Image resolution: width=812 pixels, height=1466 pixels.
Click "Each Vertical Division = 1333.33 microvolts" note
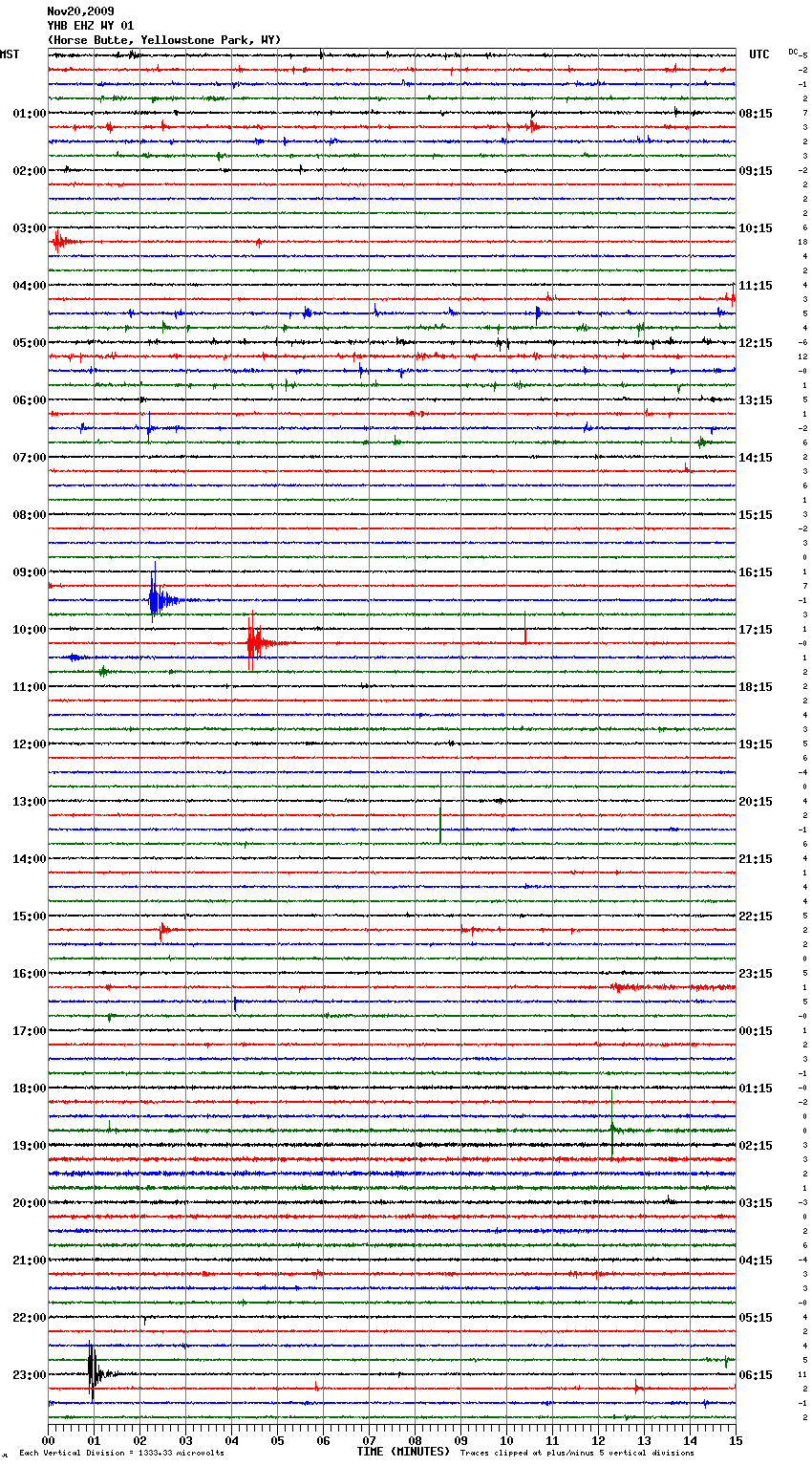pos(121,1454)
